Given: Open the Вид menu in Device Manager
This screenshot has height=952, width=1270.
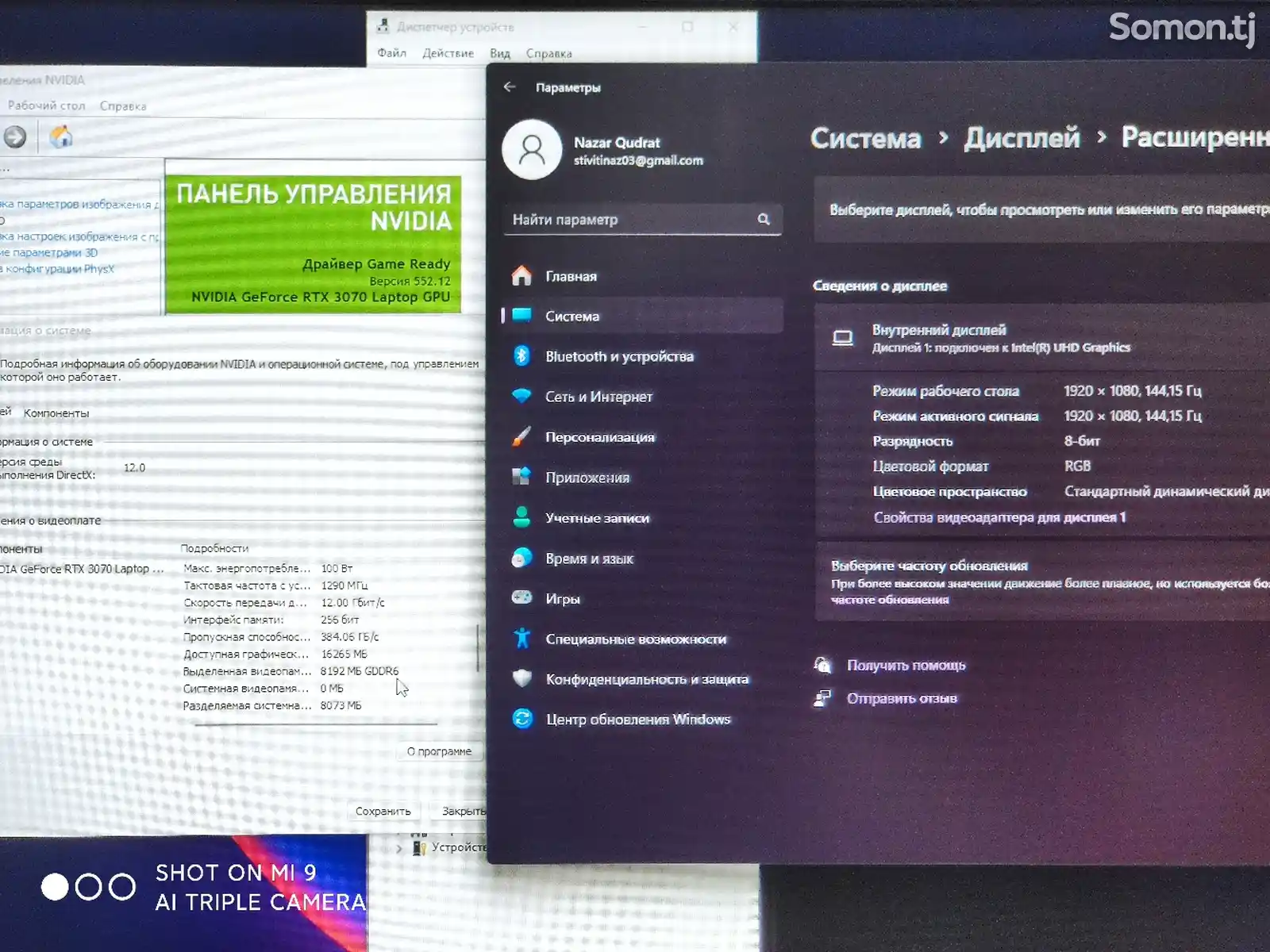Looking at the screenshot, I should coord(500,53).
